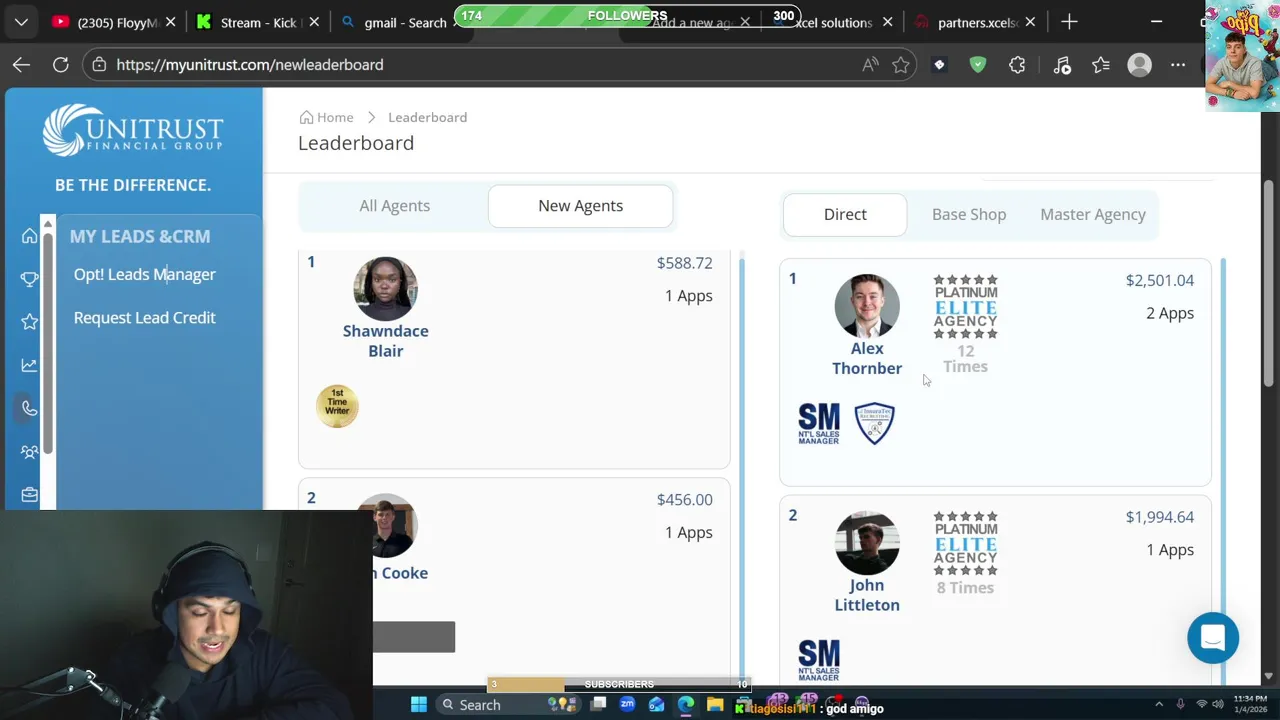The width and height of the screenshot is (1280, 720).
Task: Click the Leaderboard breadcrumb
Action: pyautogui.click(x=427, y=118)
